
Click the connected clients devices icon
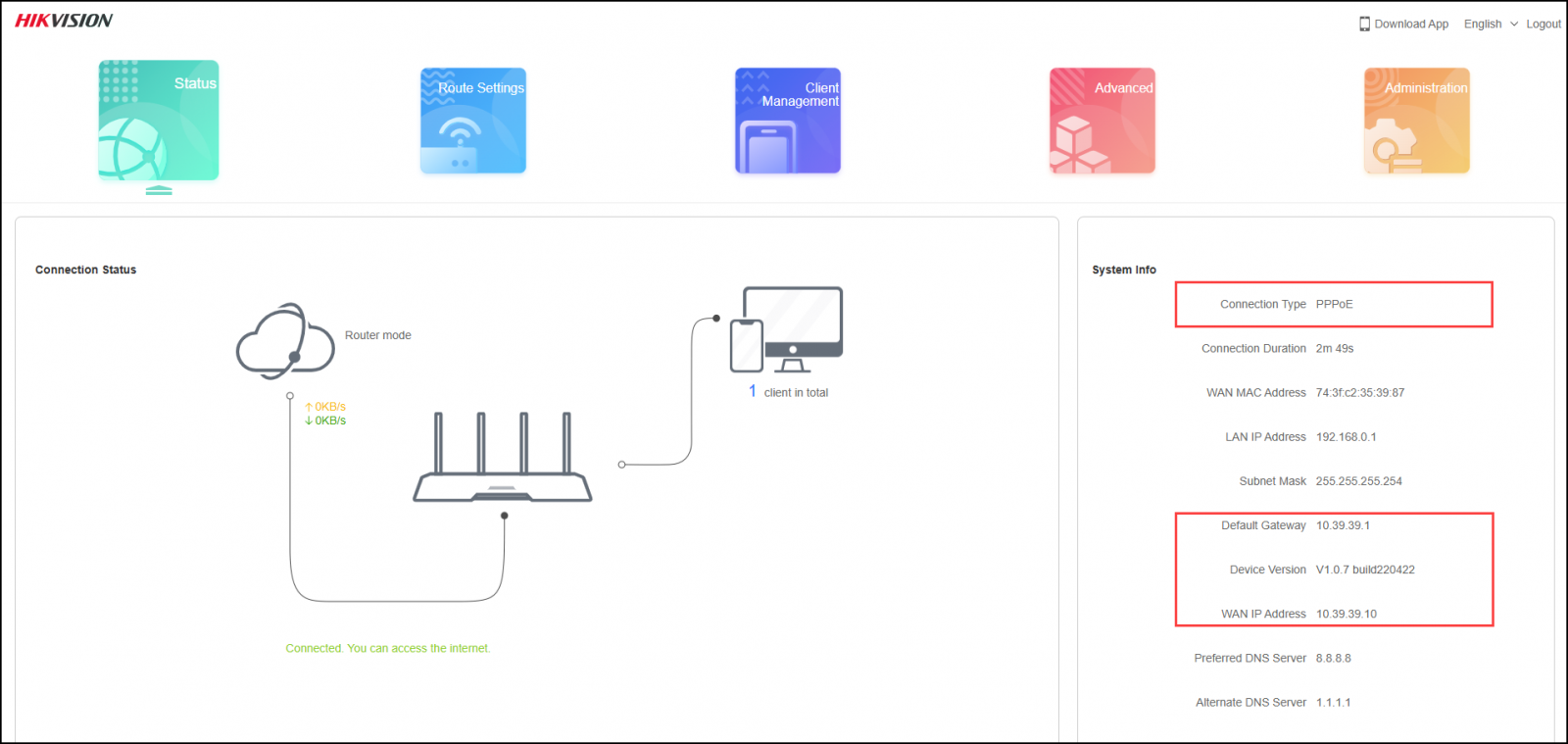point(787,329)
